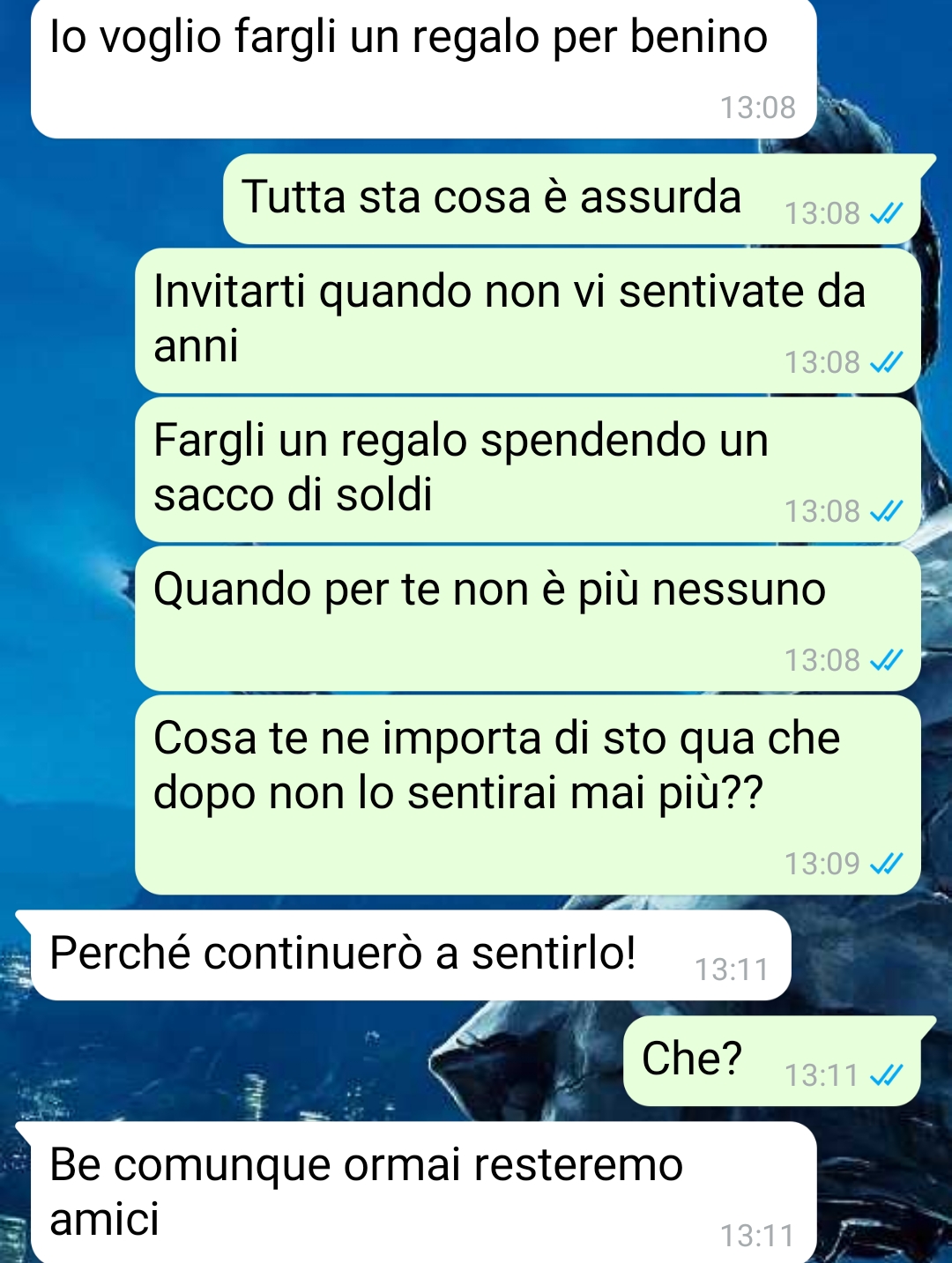Tap the double check mark beside 'Tutta sta cosa è assurda'
The height and width of the screenshot is (1263, 952).
pyautogui.click(x=886, y=213)
